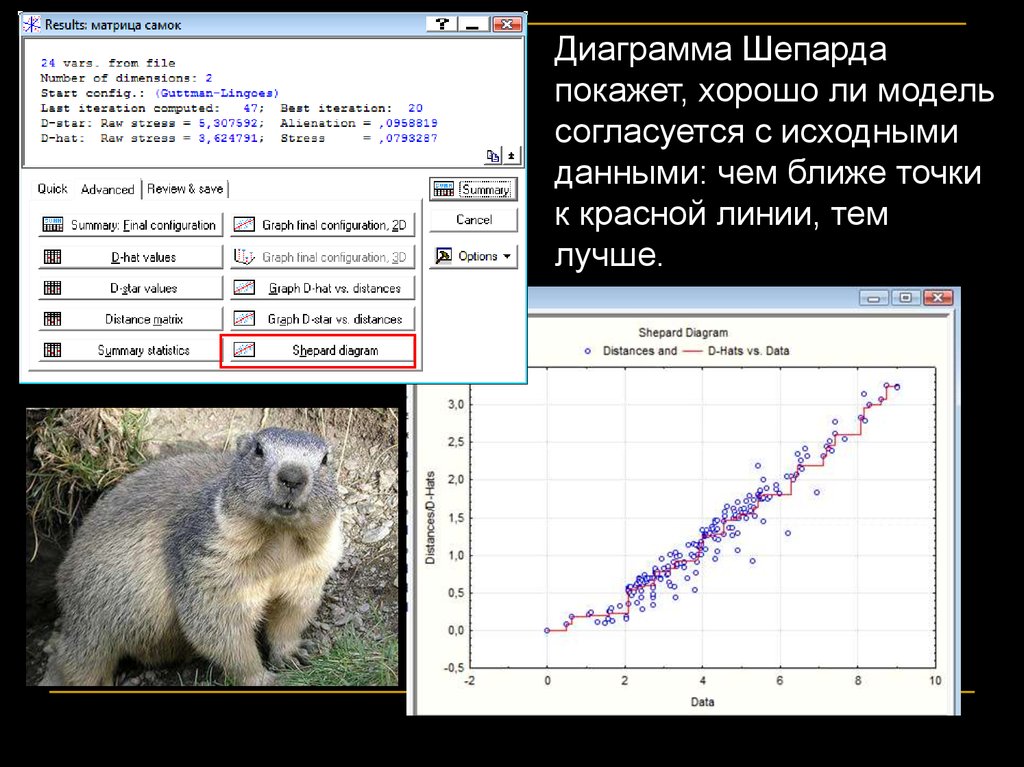
Task: Close the Results dialog
Action: point(507,24)
